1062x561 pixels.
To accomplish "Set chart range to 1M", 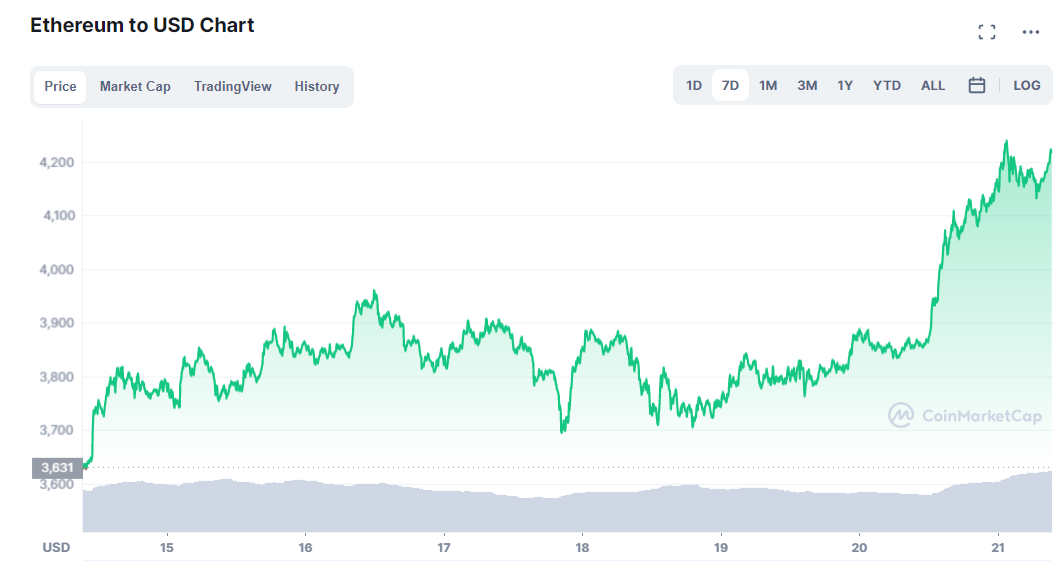I will coord(768,86).
